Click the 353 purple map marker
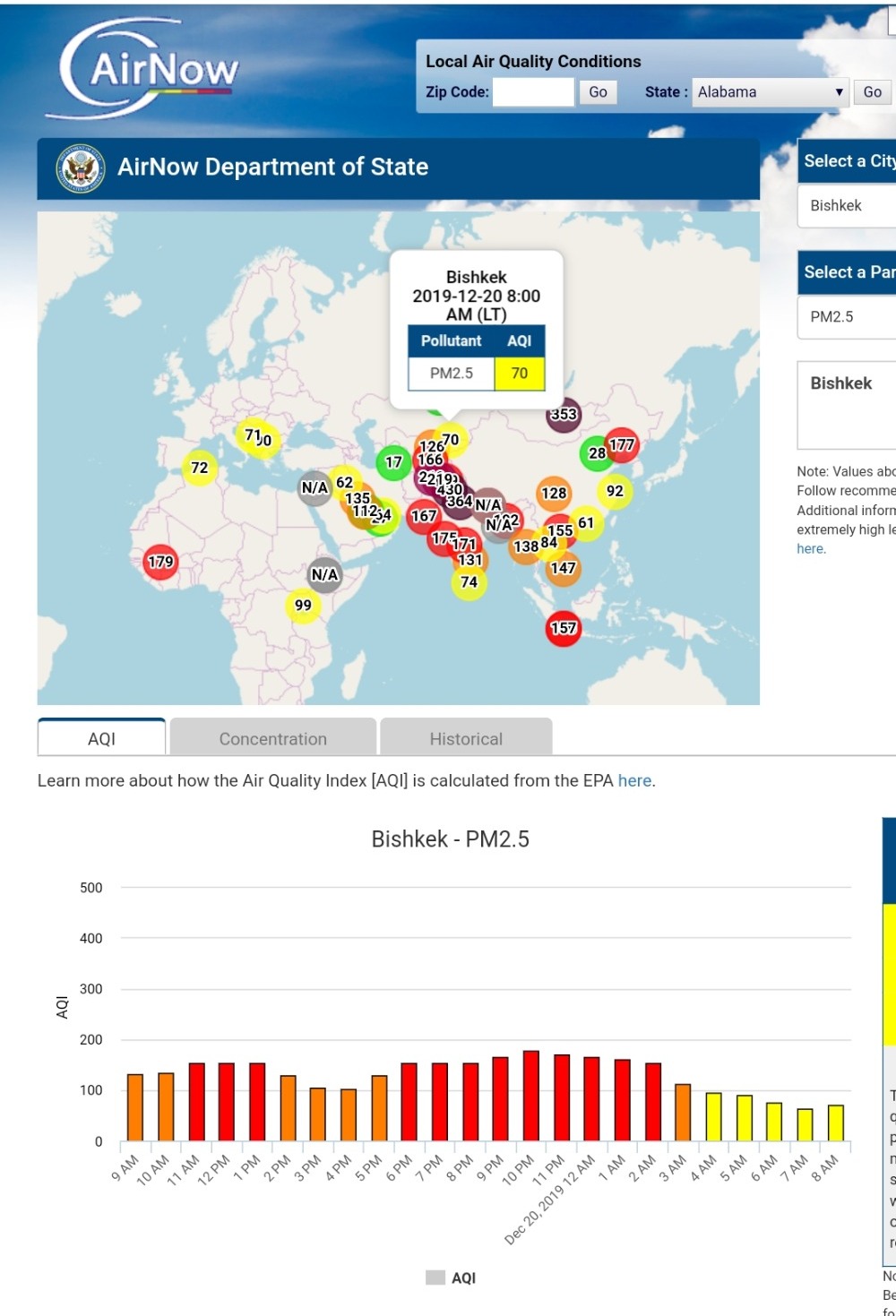Image resolution: width=896 pixels, height=1316 pixels. click(x=564, y=414)
